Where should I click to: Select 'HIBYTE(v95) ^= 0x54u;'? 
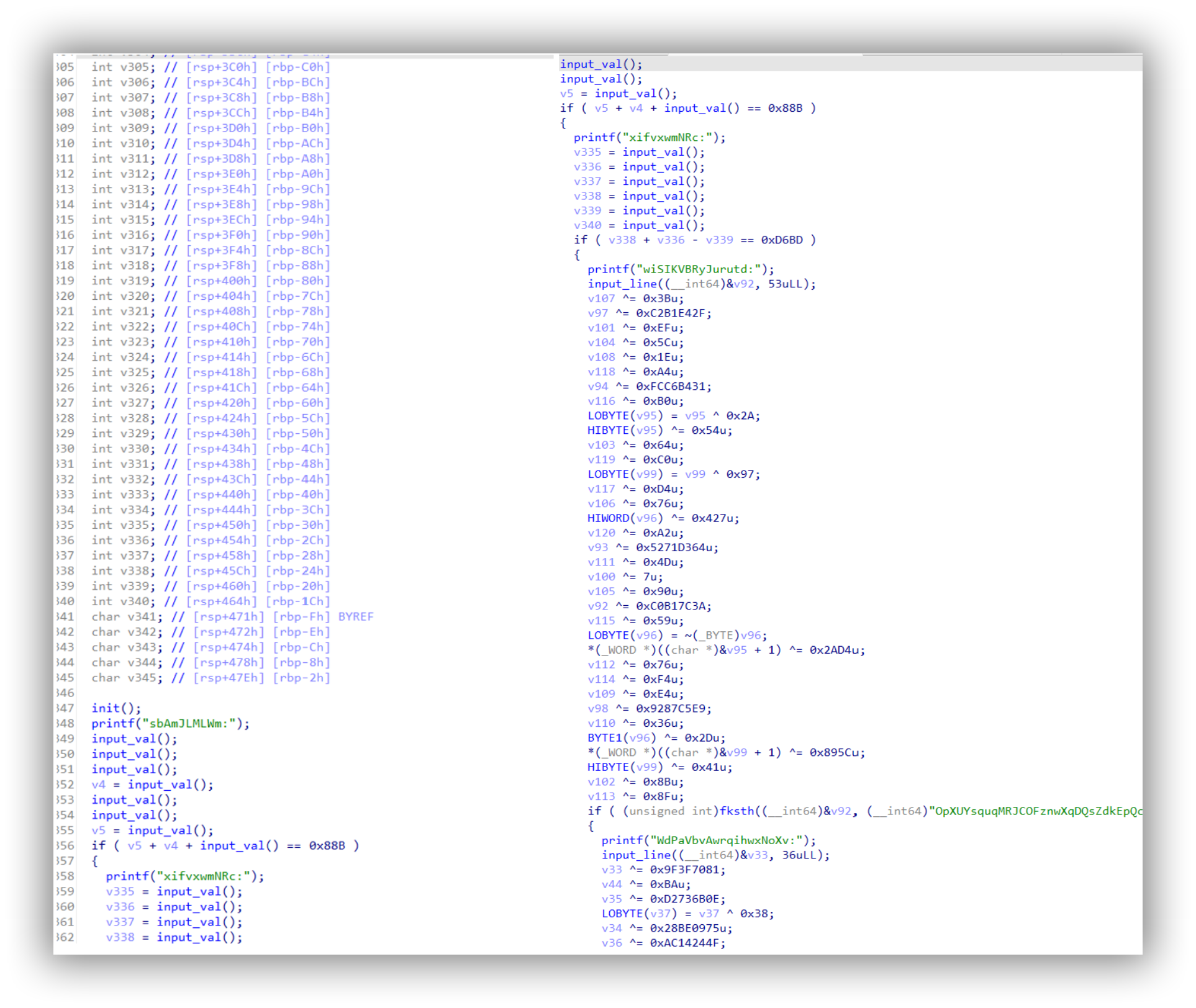[x=660, y=431]
